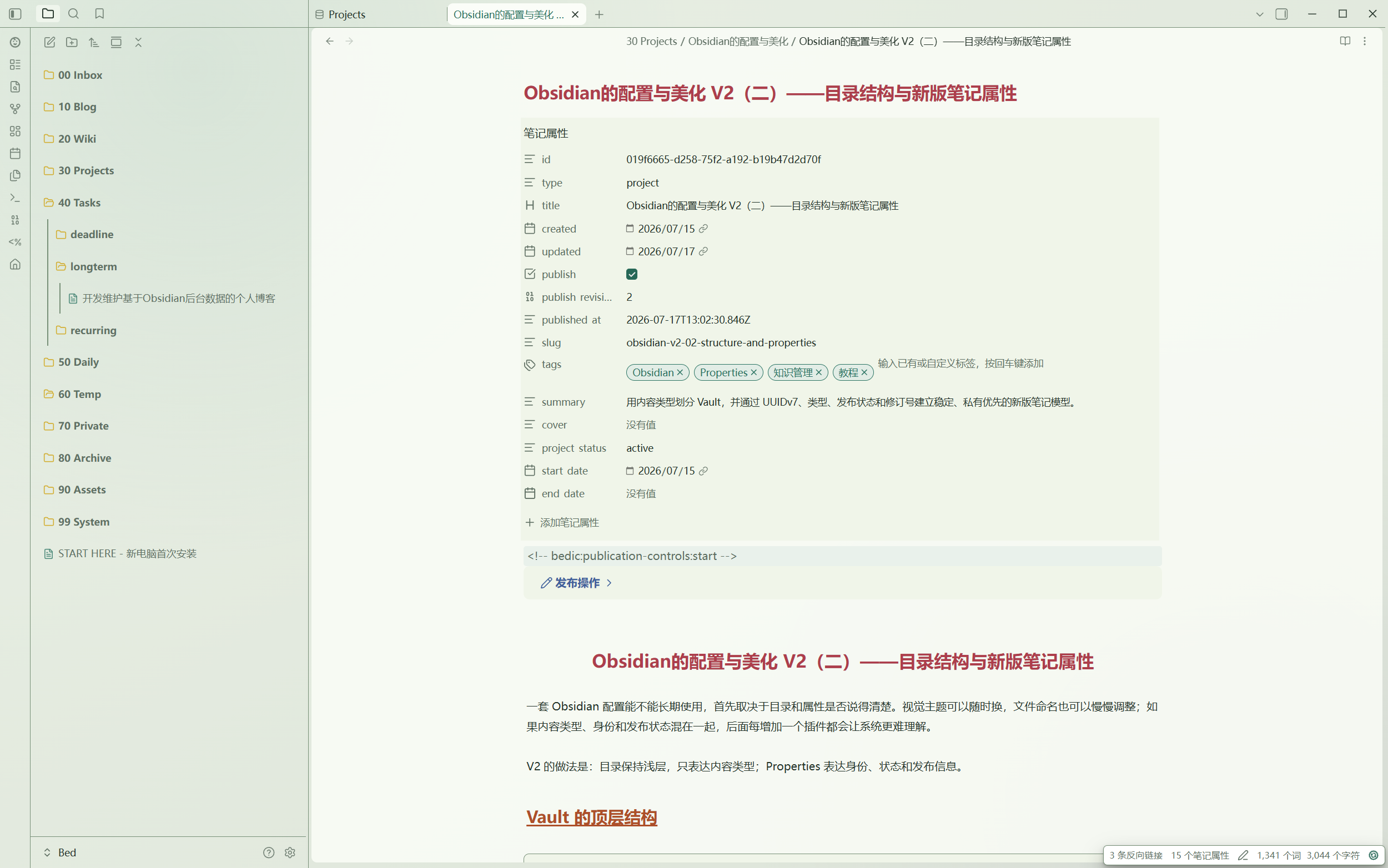
Task: Show the file explorer pane
Action: click(48, 14)
